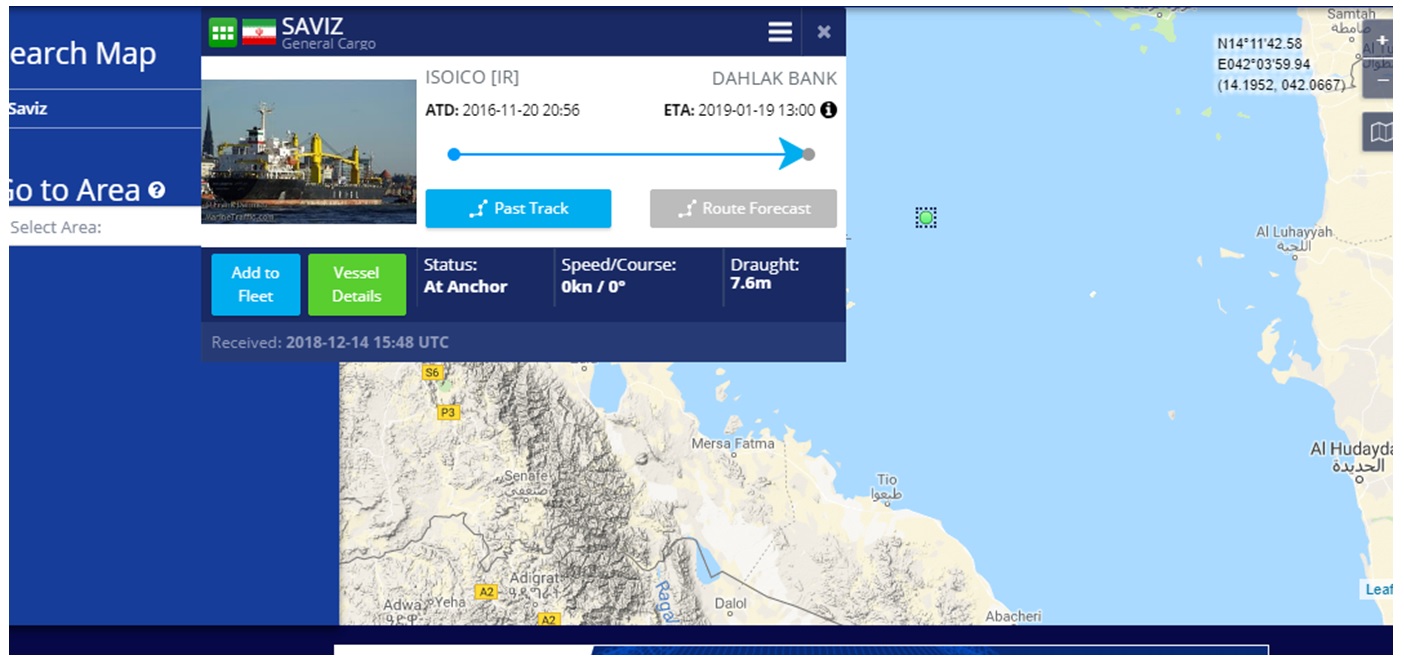Open Vessel Details
This screenshot has width=1404, height=667.
(x=357, y=285)
